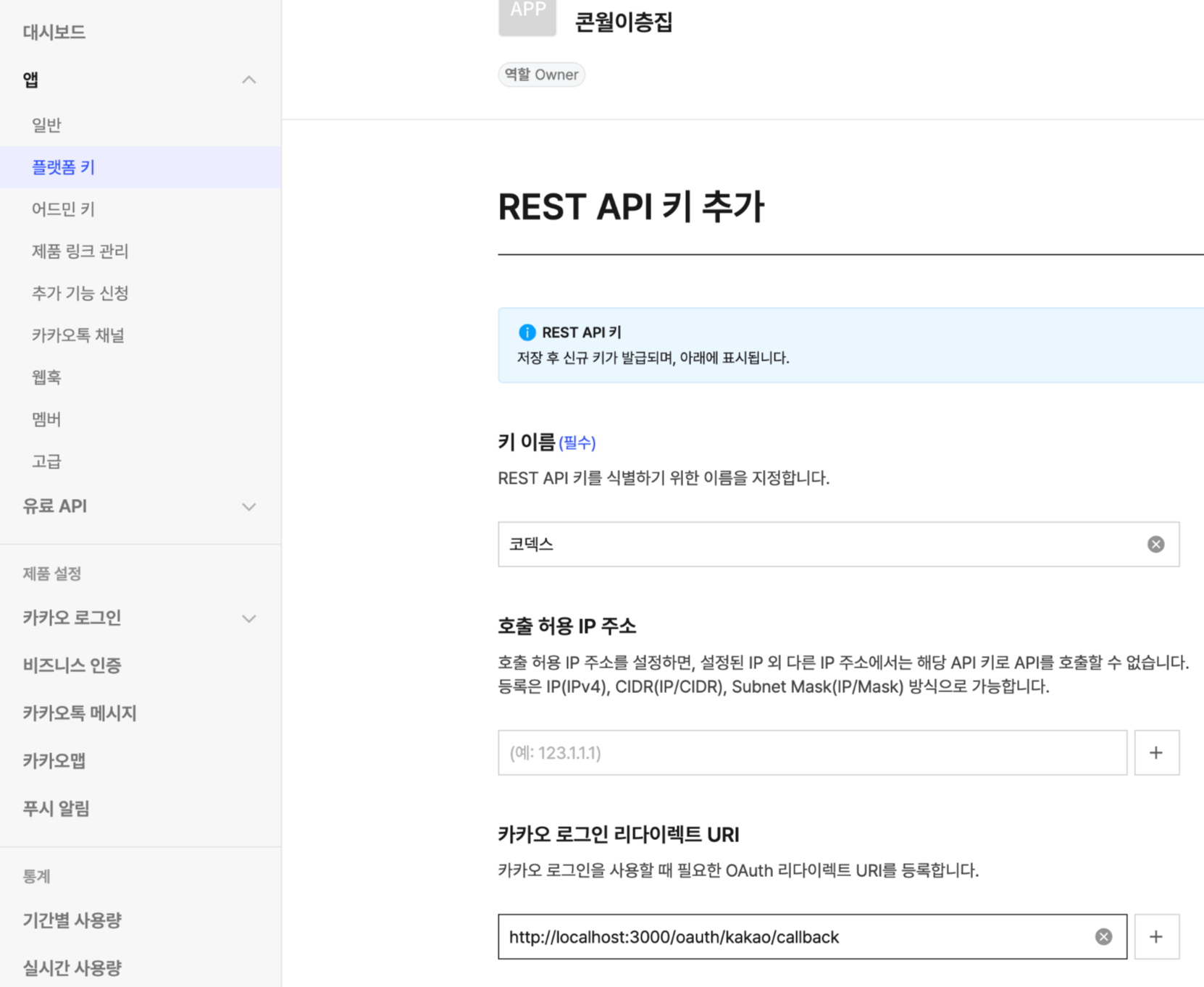
Task: Add another redirect URI with plus
Action: pyautogui.click(x=1156, y=936)
